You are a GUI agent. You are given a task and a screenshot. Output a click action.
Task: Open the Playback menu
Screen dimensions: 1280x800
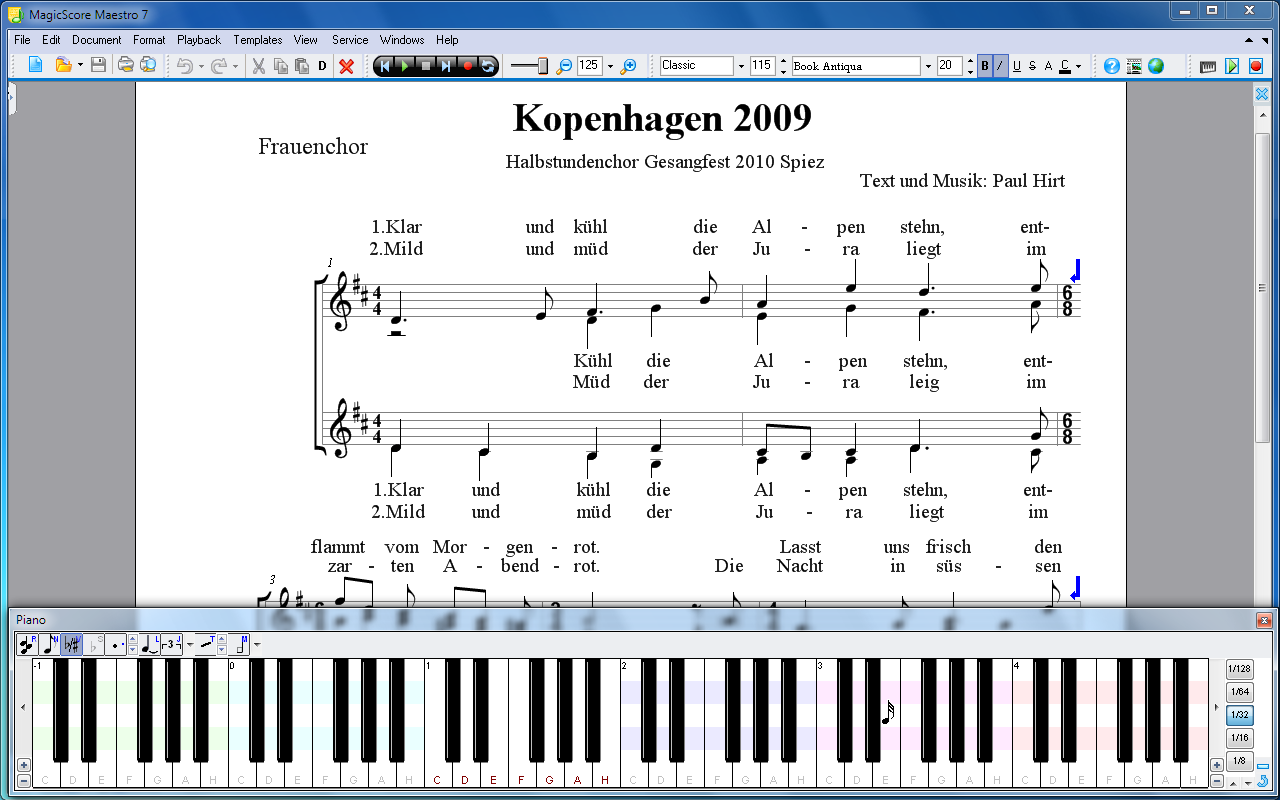198,40
